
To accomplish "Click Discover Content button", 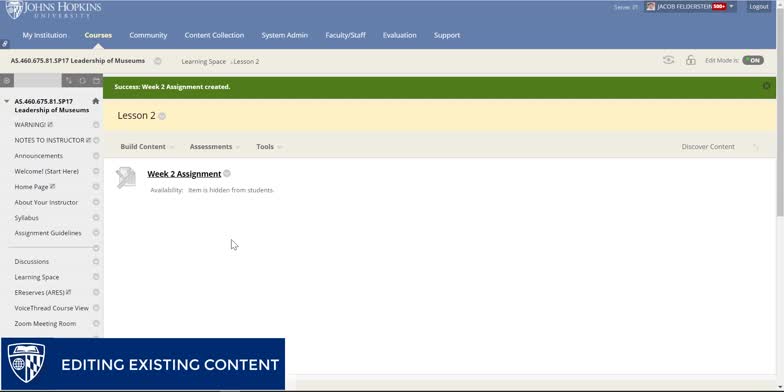I will tap(708, 146).
